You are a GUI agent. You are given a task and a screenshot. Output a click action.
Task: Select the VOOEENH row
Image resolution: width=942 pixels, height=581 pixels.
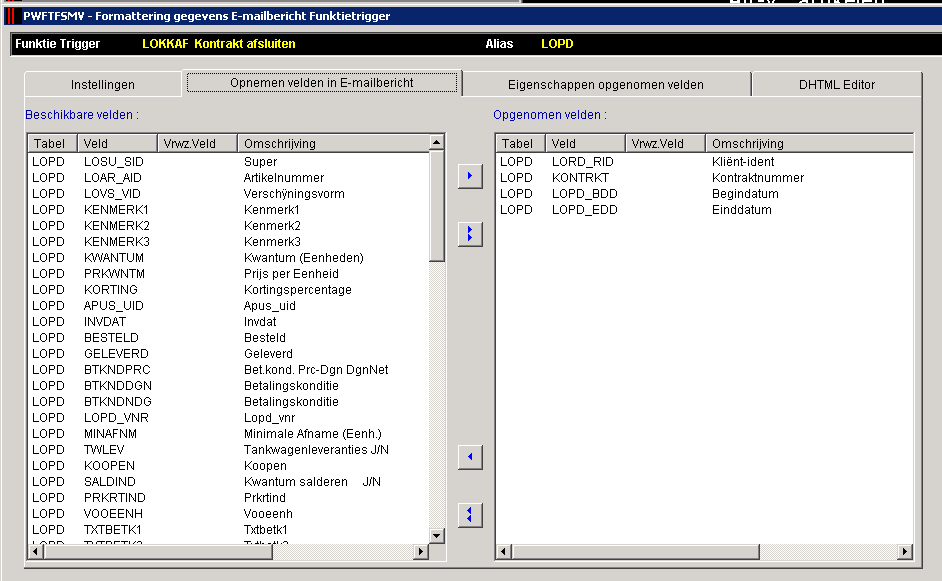click(x=228, y=514)
